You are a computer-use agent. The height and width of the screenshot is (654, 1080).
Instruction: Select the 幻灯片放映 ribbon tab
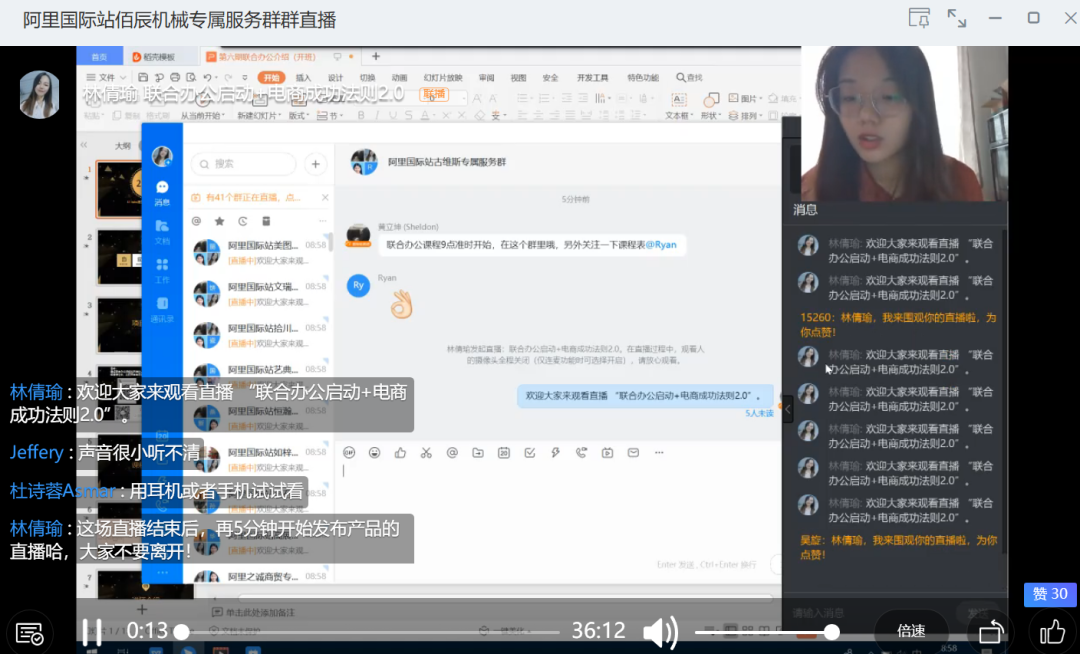point(443,78)
